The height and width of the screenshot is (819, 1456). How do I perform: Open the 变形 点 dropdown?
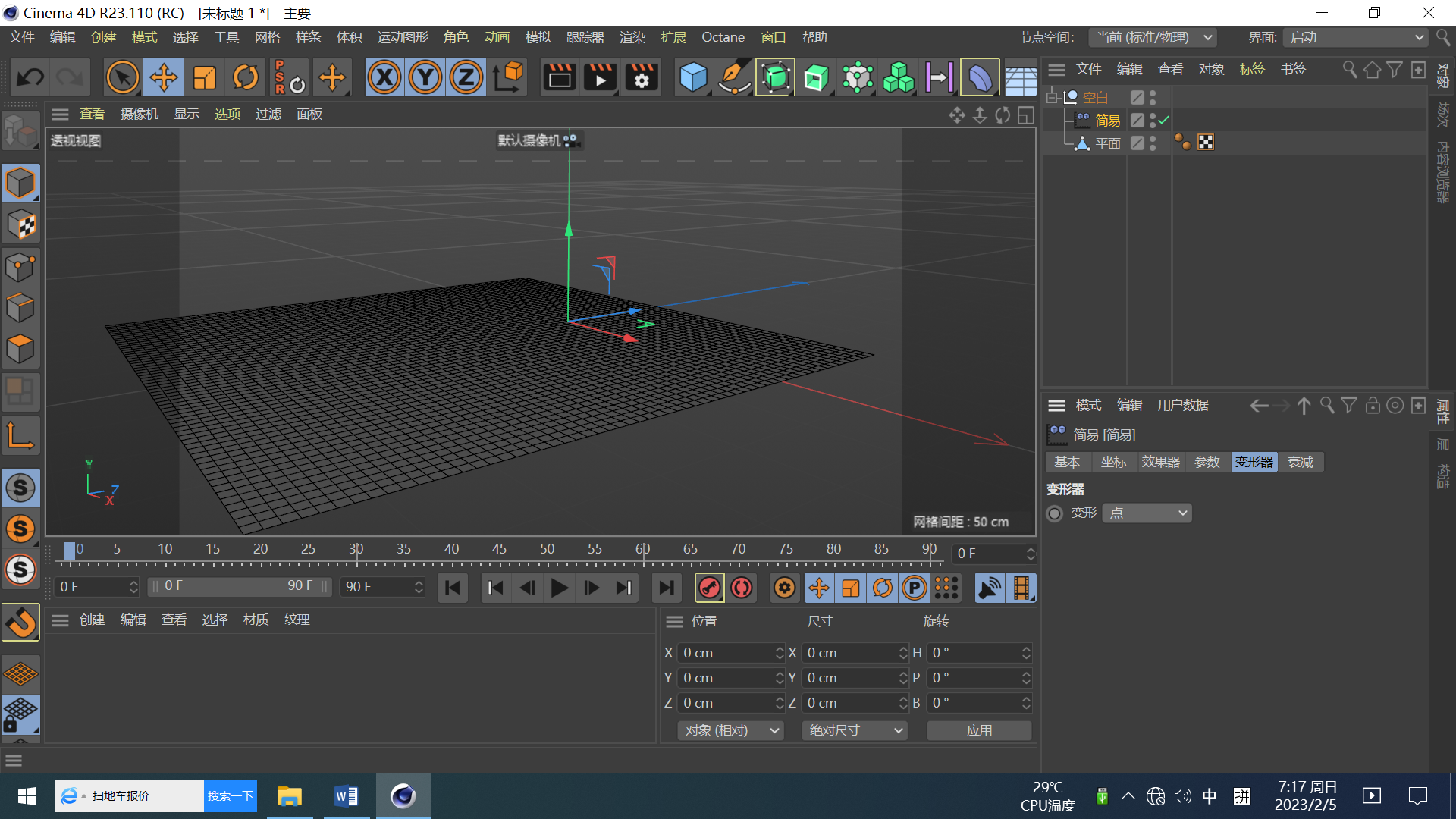[1147, 513]
